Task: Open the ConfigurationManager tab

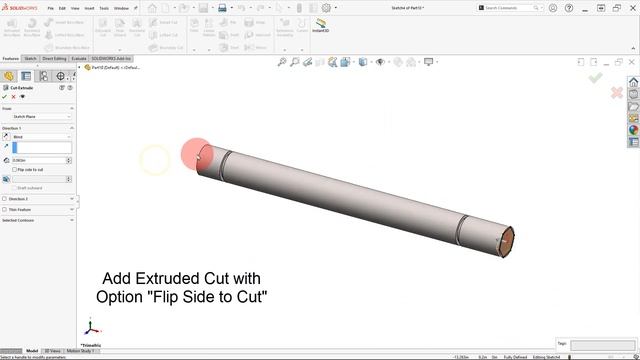Action: [x=43, y=76]
